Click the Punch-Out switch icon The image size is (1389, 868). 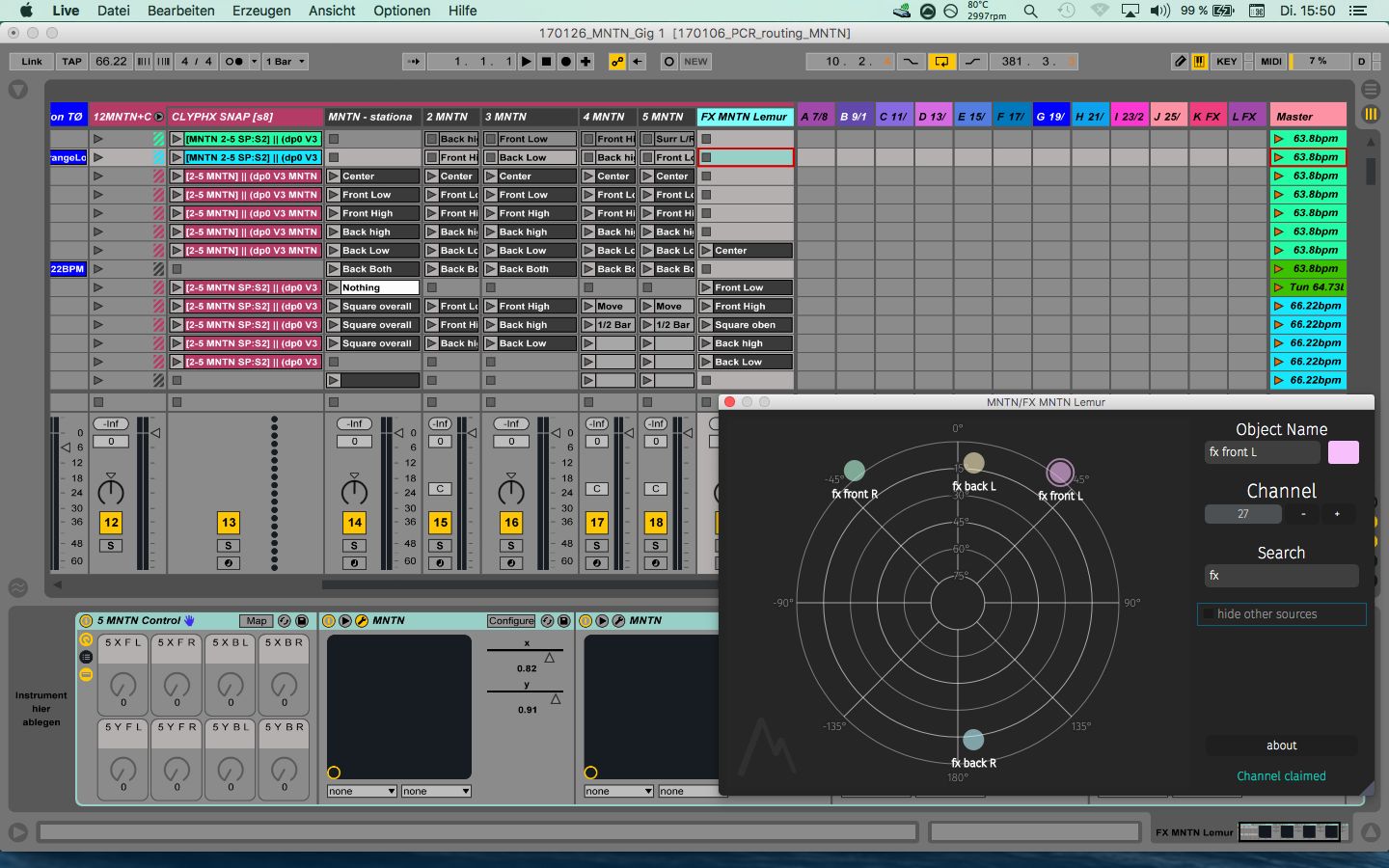[973, 61]
